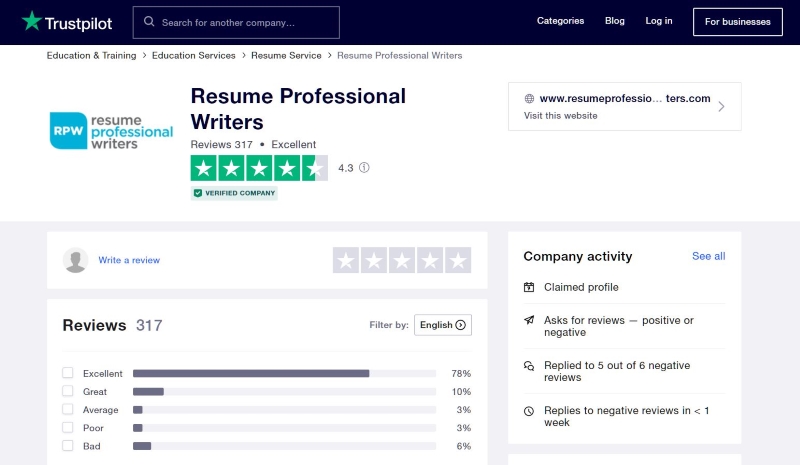Select three stars in Write a review rating

[x=402, y=260]
